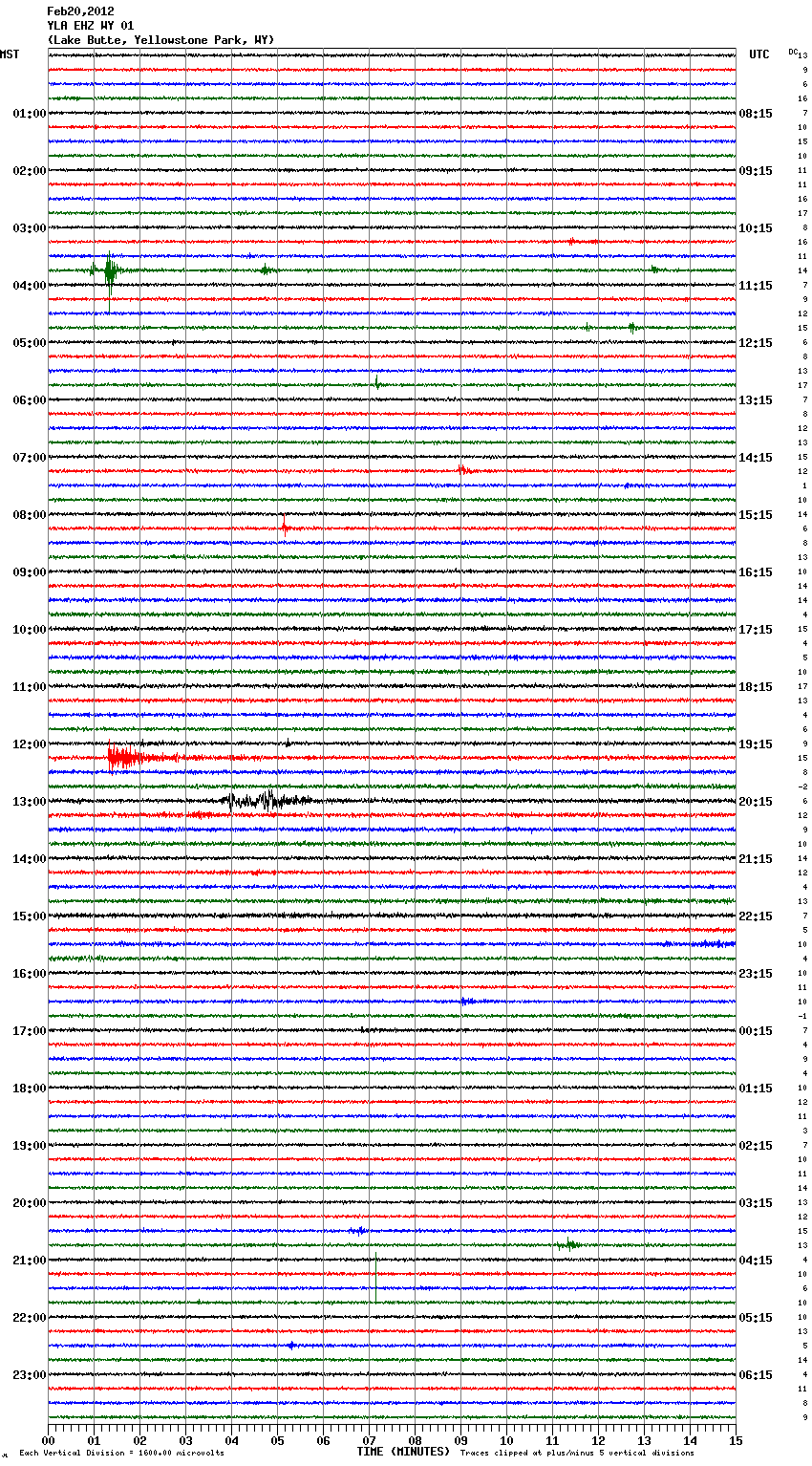Click the 20:15 UTC time label
Image resolution: width=812 pixels, height=1466 pixels.
pyautogui.click(x=756, y=802)
